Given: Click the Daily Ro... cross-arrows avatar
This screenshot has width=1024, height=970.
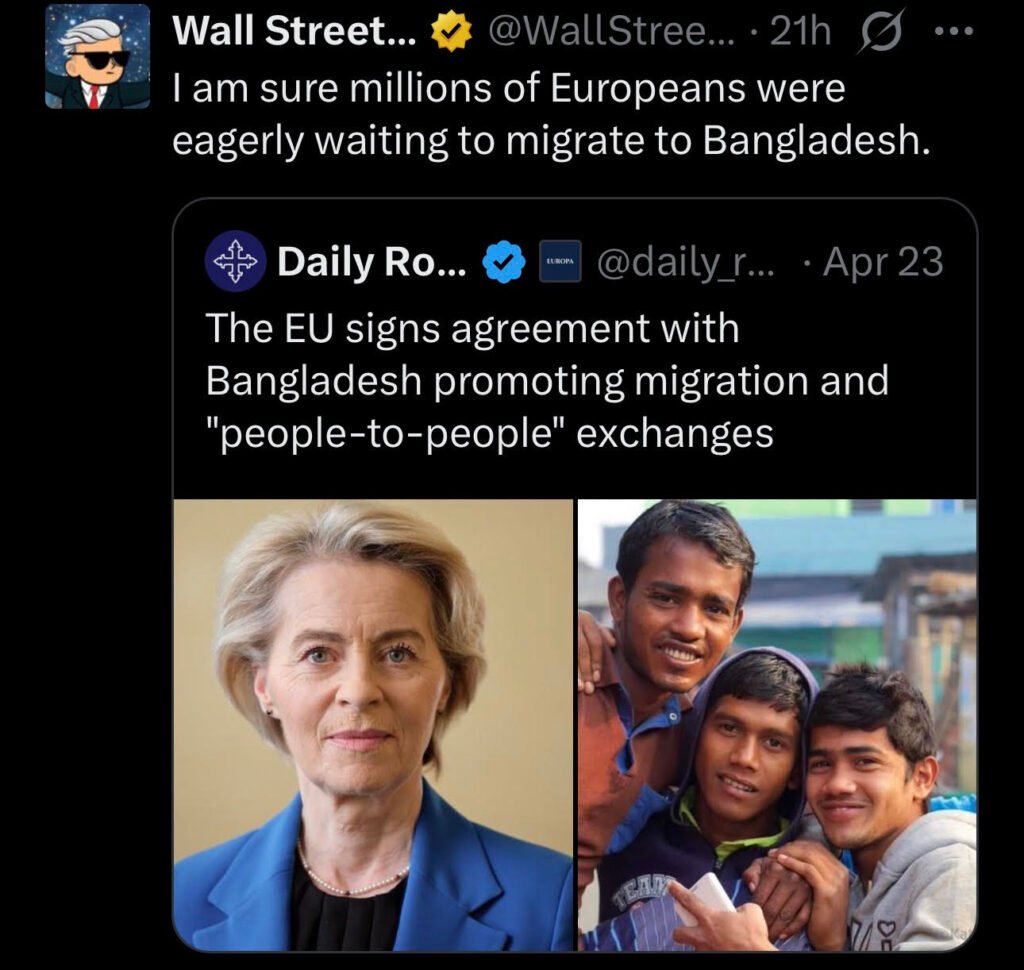Looking at the screenshot, I should click(x=235, y=262).
